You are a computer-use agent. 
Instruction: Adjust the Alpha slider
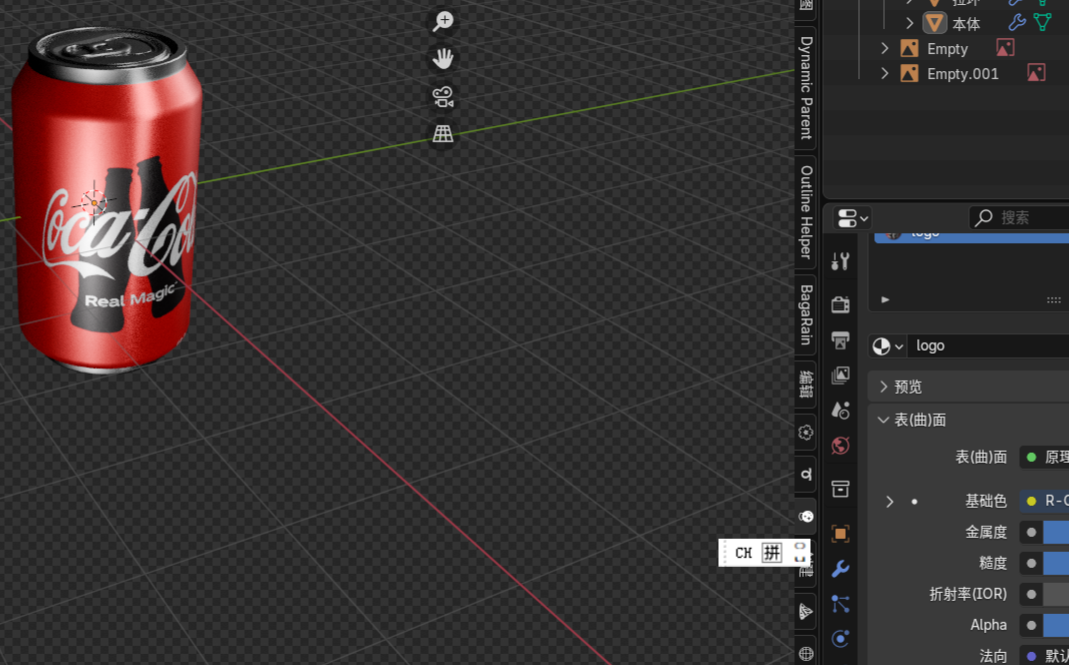tap(1056, 625)
